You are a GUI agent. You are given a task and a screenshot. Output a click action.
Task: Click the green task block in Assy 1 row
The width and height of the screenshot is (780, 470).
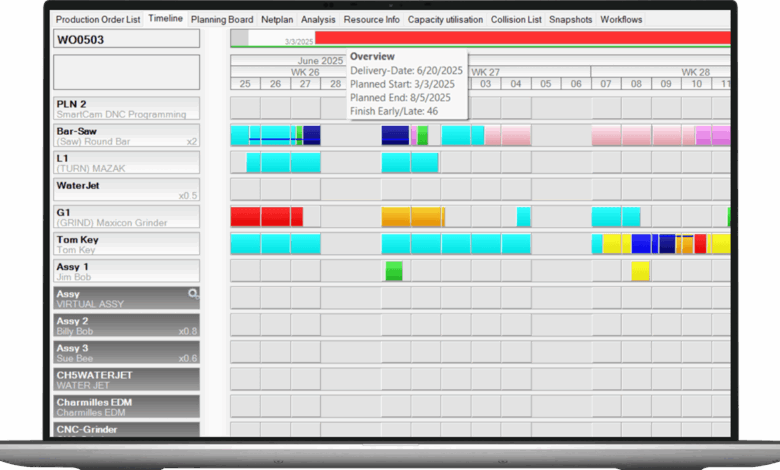(394, 271)
